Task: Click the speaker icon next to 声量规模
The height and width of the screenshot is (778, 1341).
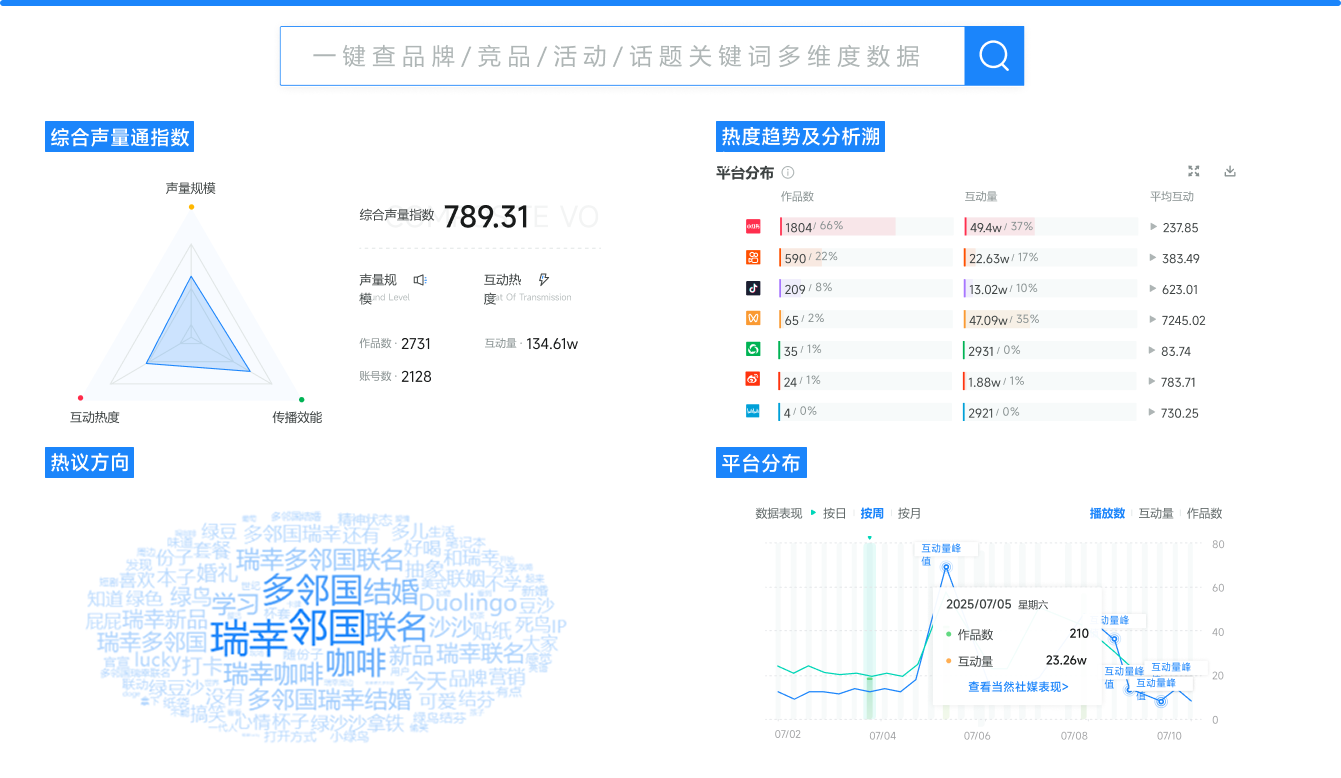Action: coord(421,280)
